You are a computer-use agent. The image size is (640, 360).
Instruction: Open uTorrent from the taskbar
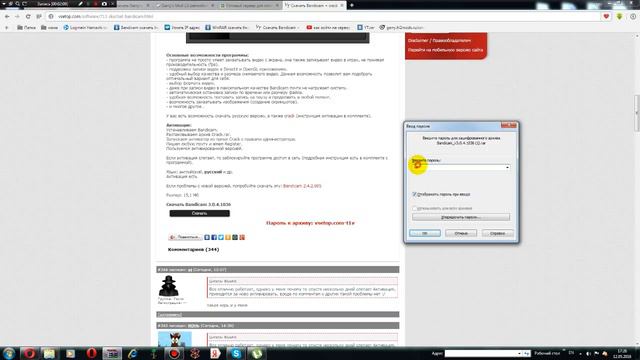pyautogui.click(x=256, y=353)
